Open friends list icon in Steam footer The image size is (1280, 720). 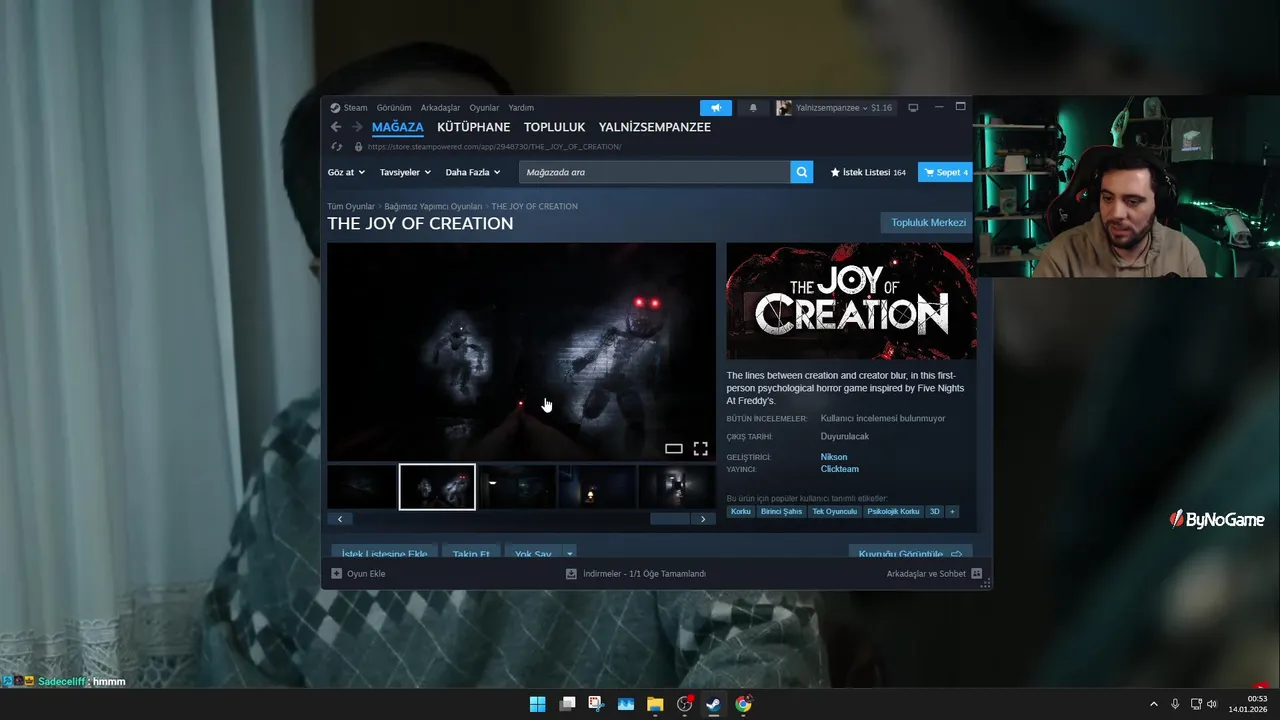pyautogui.click(x=976, y=574)
